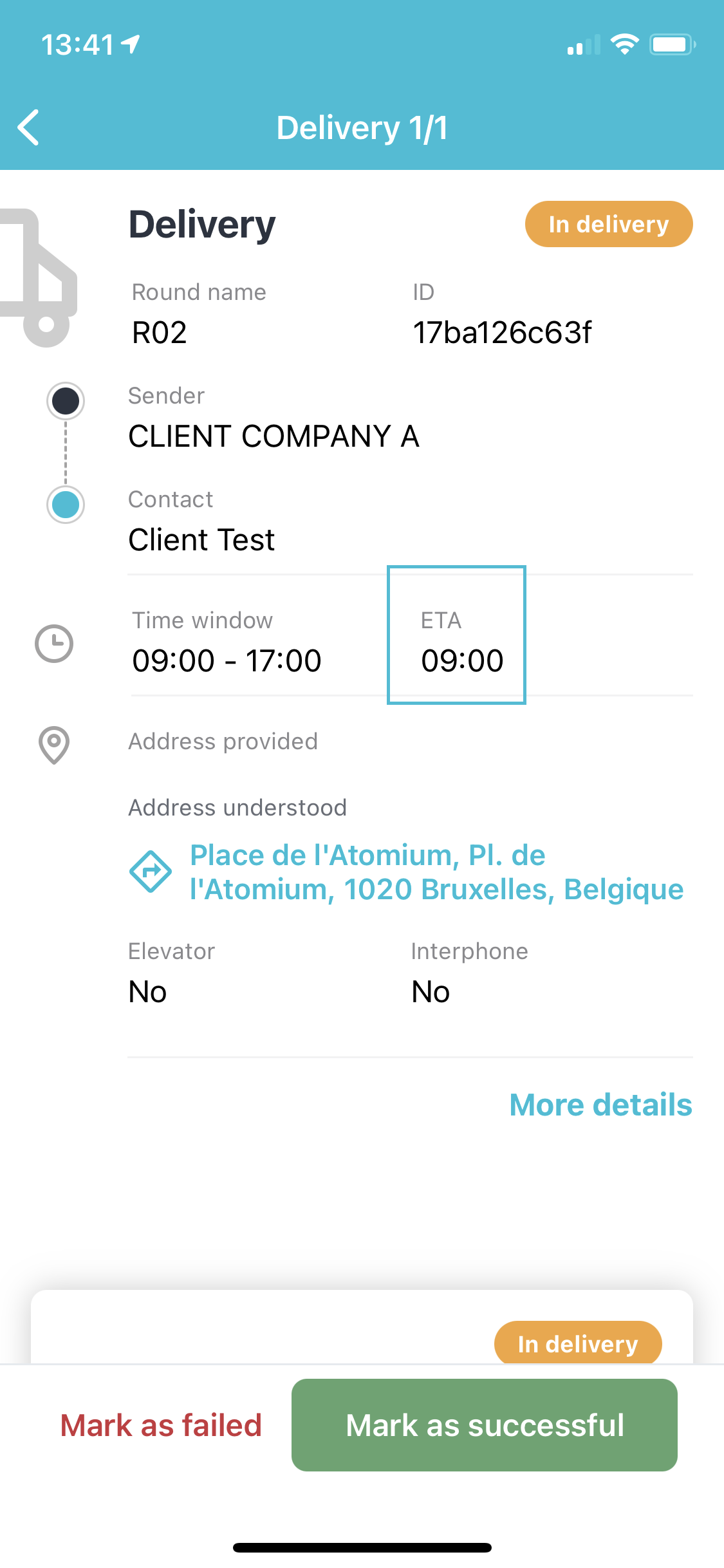The width and height of the screenshot is (724, 1568).
Task: Tap the location pin icon
Action: point(54,745)
